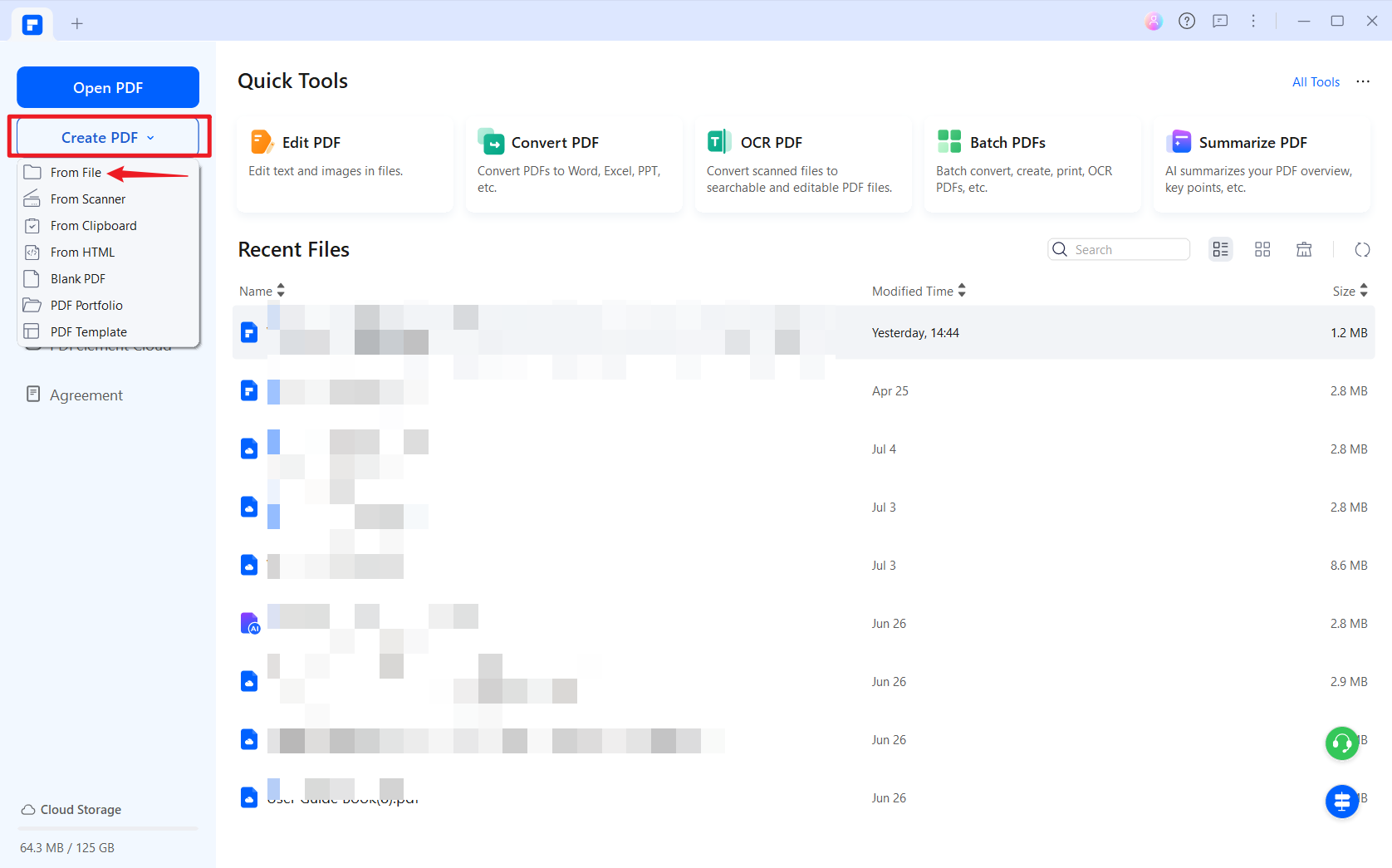Click the 8.6 MB file size

click(x=1349, y=565)
